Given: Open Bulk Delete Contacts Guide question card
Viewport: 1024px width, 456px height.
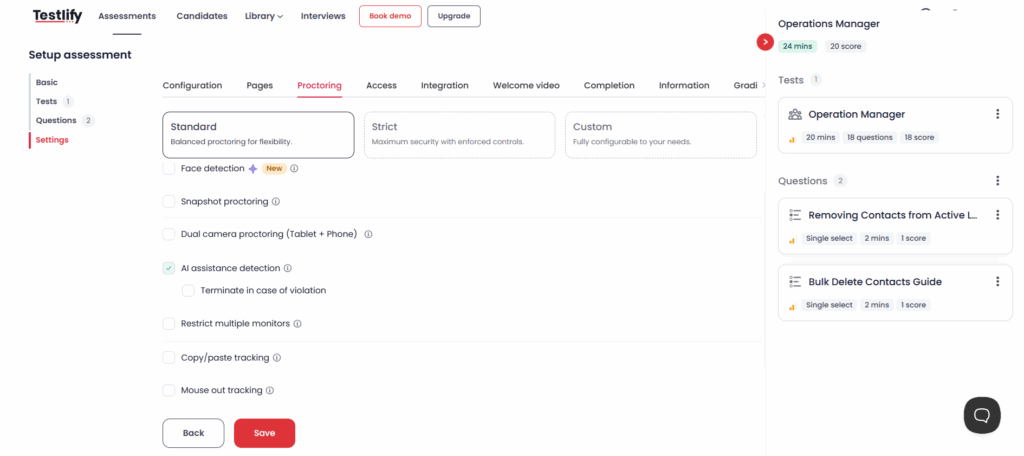Looking at the screenshot, I should click(895, 293).
